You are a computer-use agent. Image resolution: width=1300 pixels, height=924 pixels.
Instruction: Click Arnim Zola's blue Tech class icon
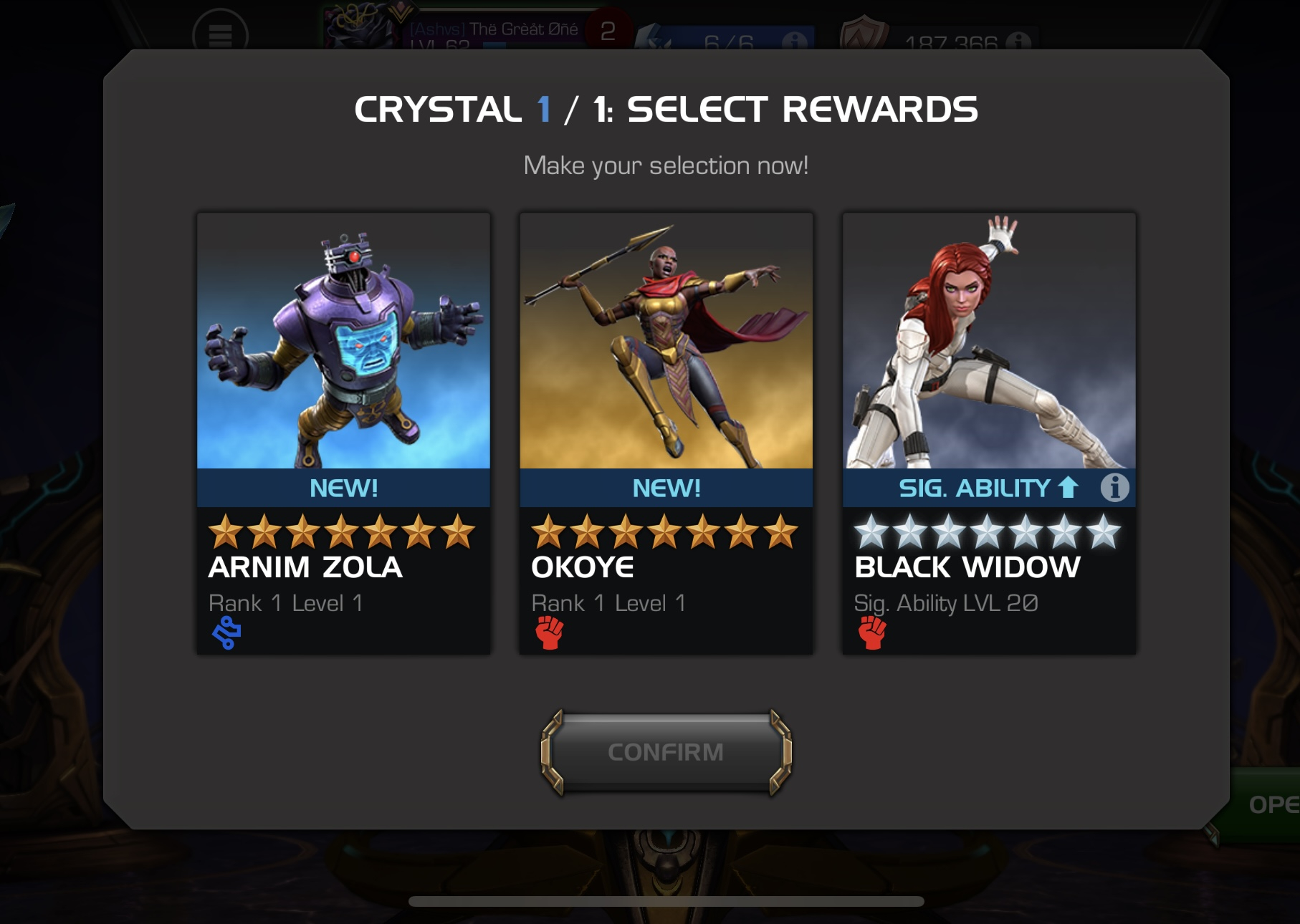[x=226, y=633]
